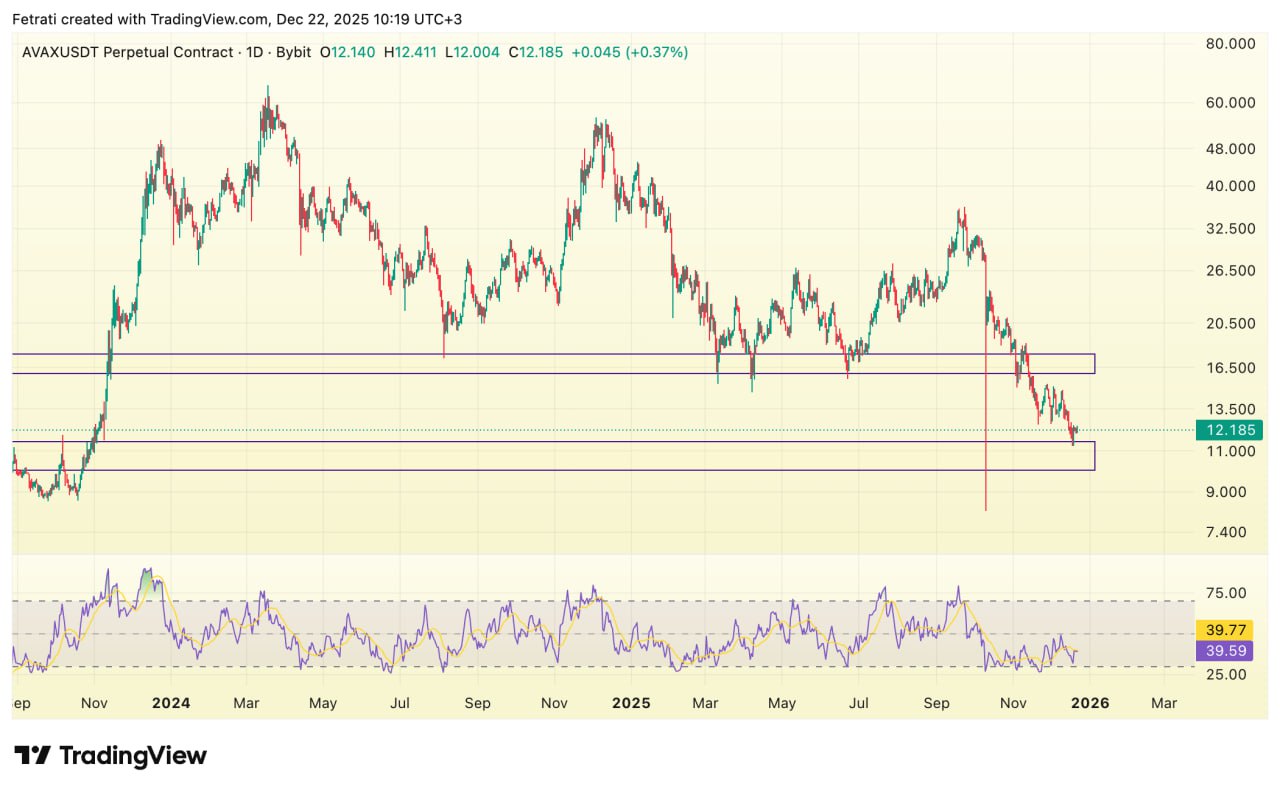Click the low value L12.004
Image resolution: width=1280 pixels, height=792 pixels.
pyautogui.click(x=473, y=52)
